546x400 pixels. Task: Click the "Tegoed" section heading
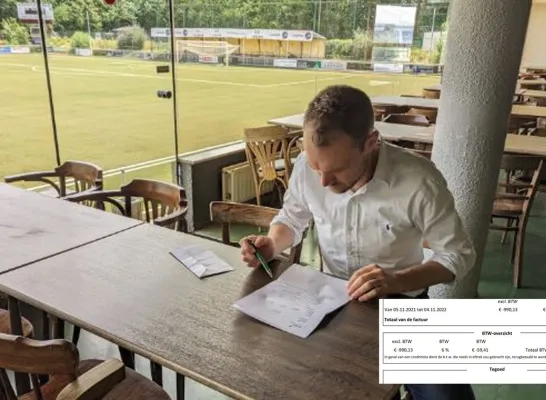point(497,369)
